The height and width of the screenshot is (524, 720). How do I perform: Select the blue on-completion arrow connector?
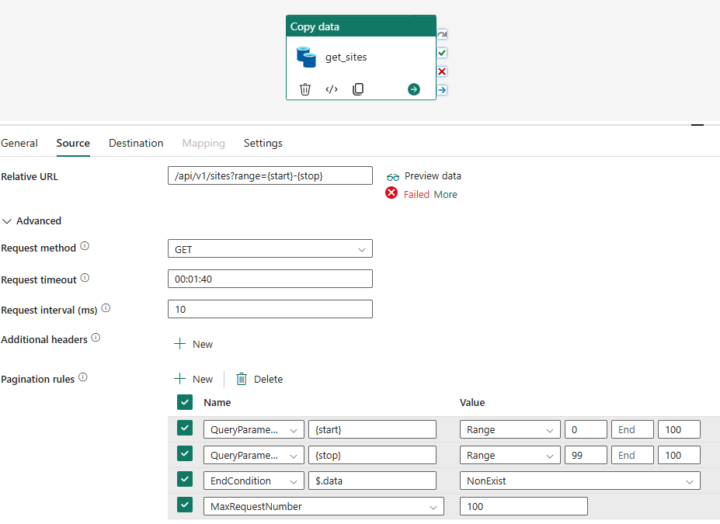pos(442,90)
